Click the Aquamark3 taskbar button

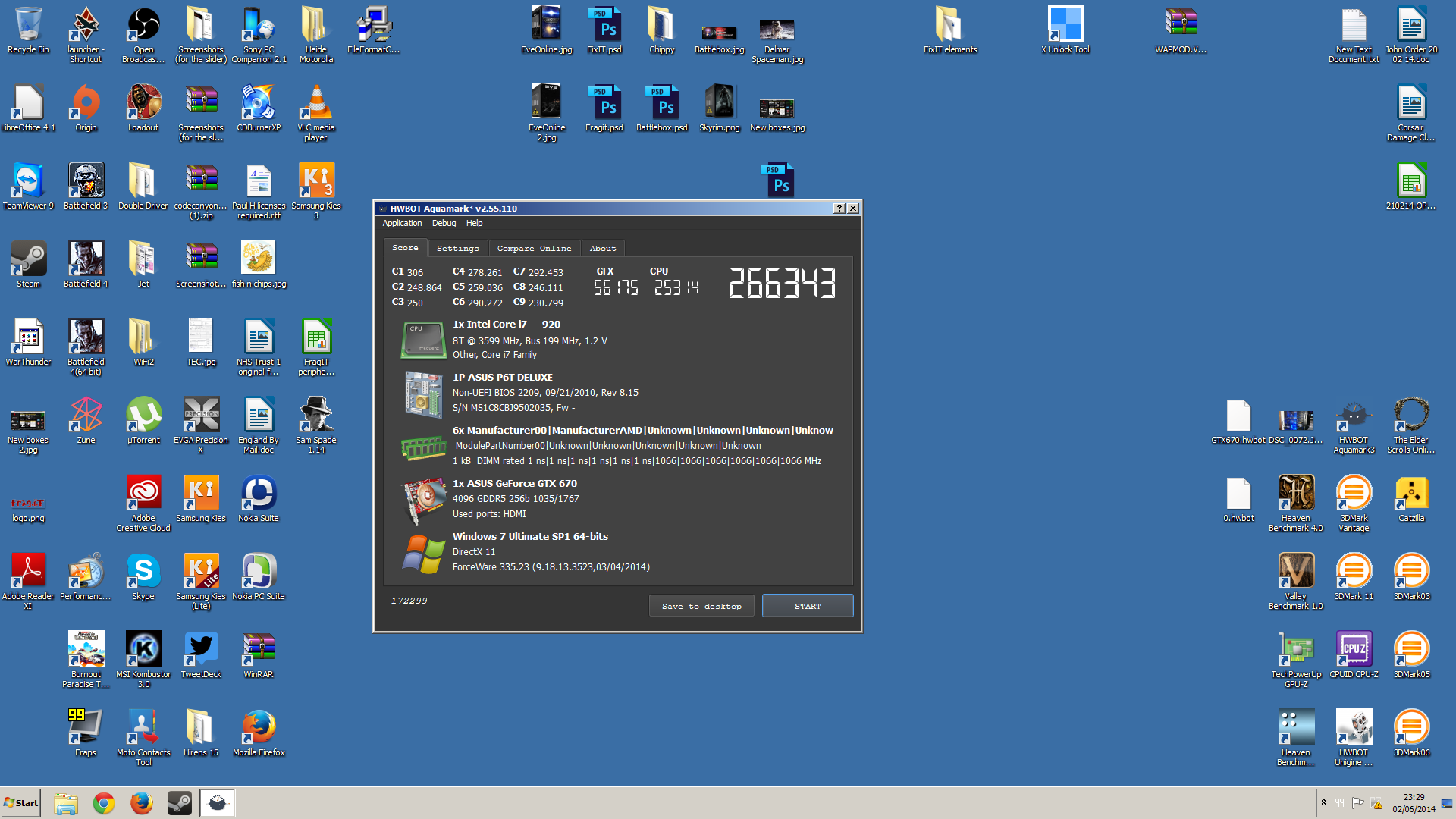pos(218,803)
